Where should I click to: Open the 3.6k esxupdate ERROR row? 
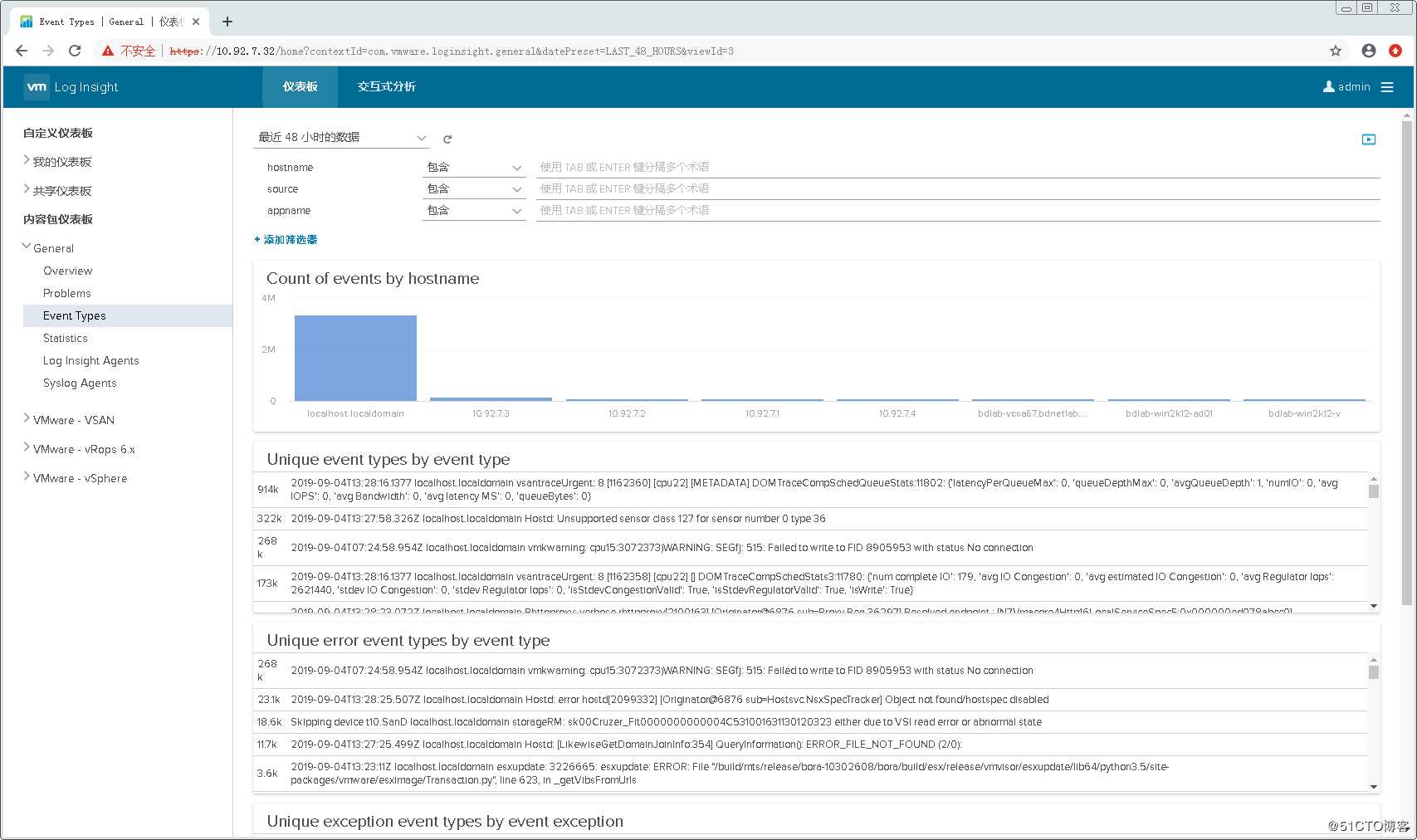click(810, 773)
